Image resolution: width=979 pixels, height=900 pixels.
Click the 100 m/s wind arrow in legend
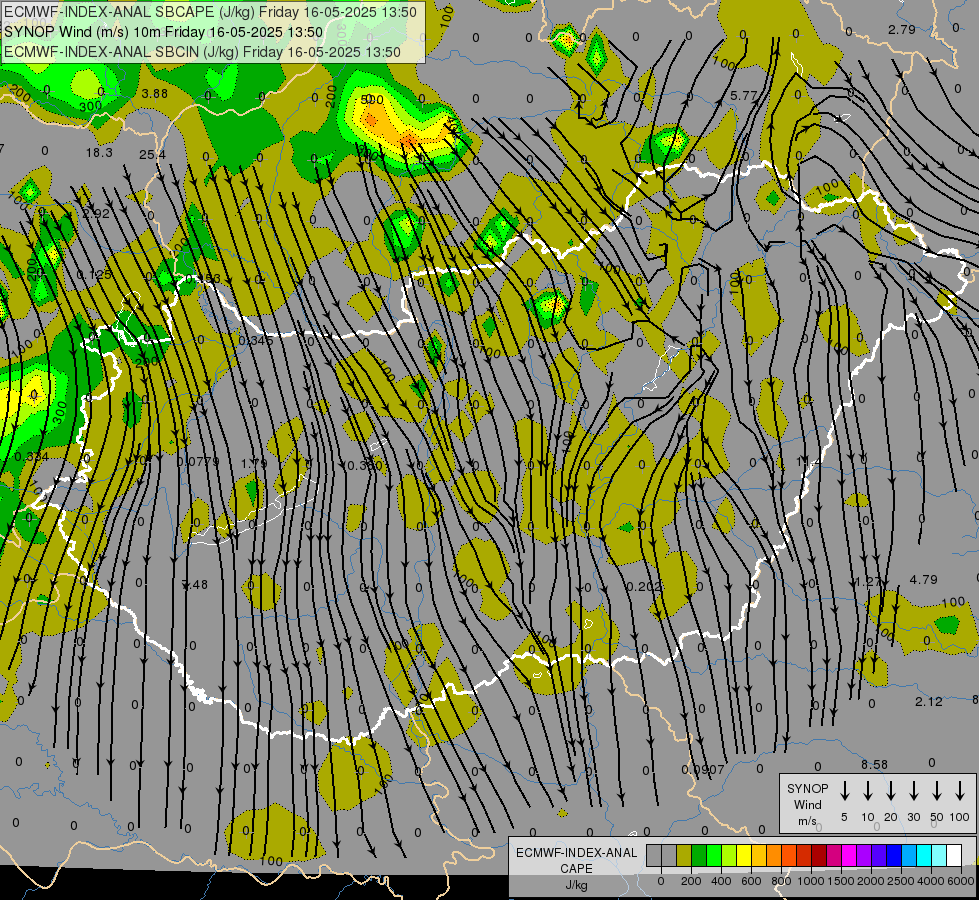point(960,790)
